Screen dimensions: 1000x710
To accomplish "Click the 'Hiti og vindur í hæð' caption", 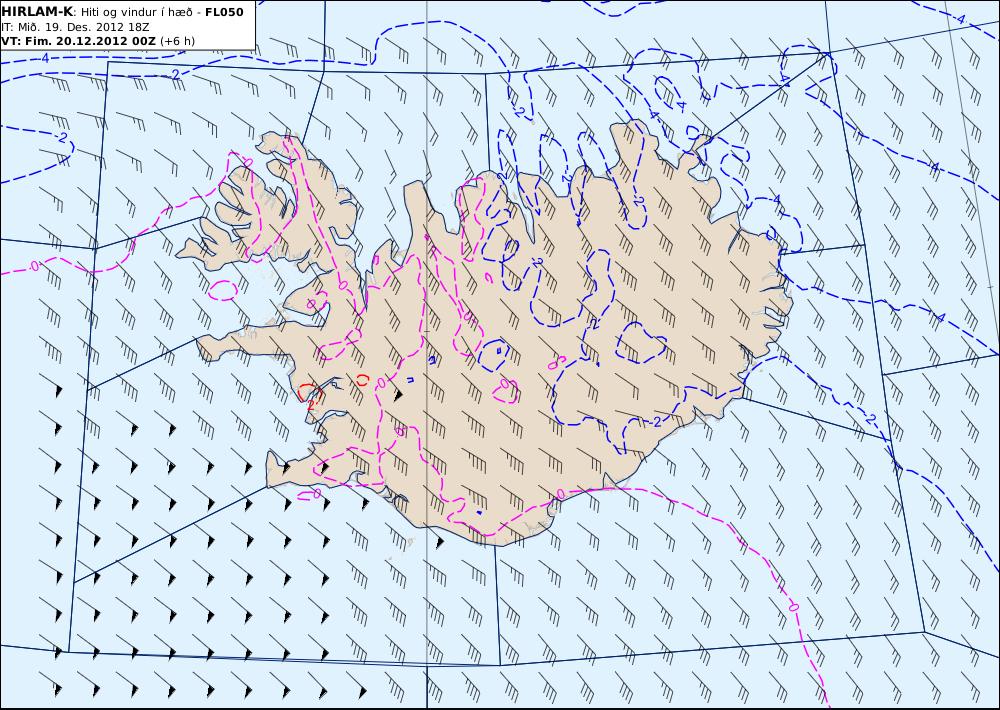I will click(136, 13).
